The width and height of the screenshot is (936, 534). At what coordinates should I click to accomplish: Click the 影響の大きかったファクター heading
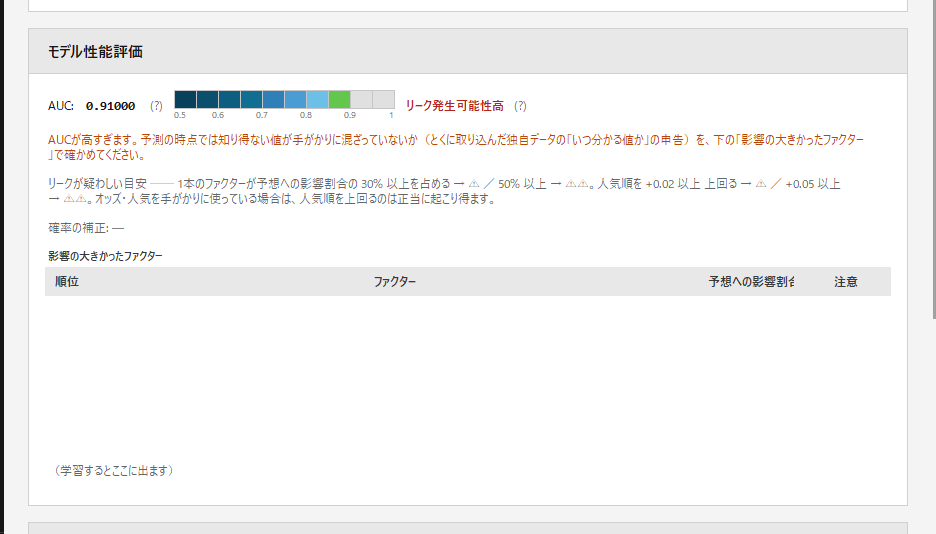pos(105,256)
